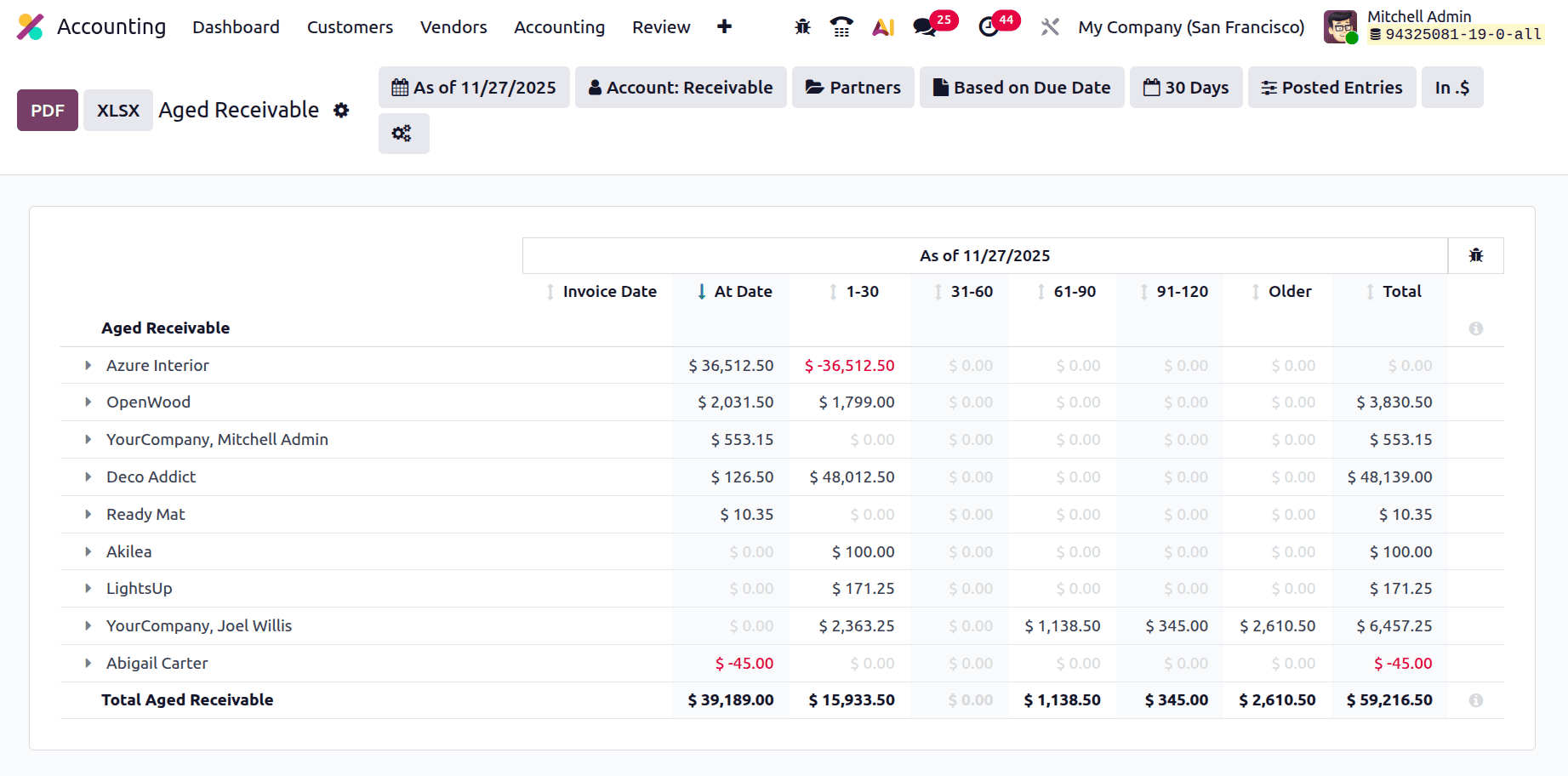Export report as XLSX
Viewport: 1568px width, 776px height.
118,111
